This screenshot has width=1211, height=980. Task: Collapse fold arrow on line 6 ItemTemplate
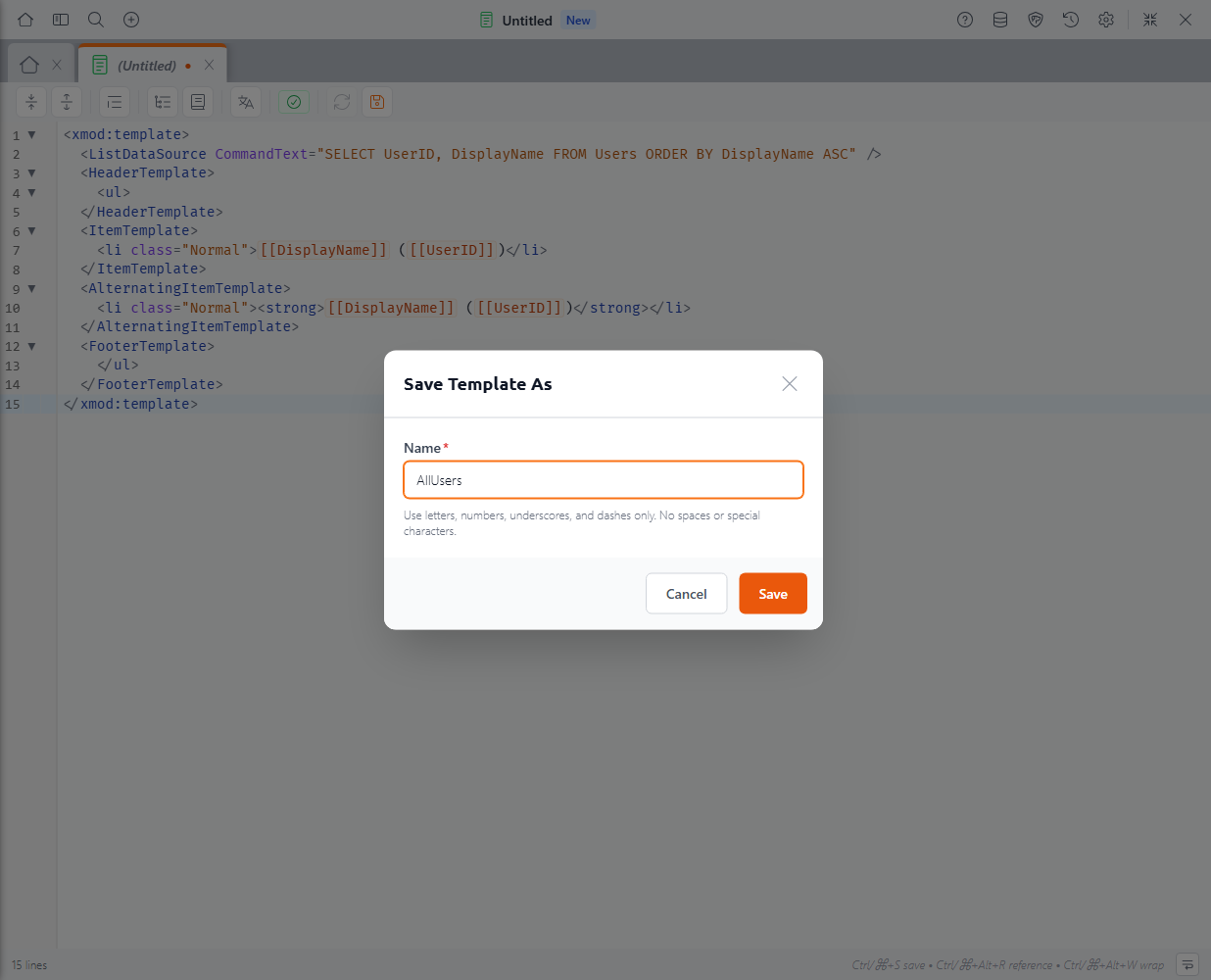pos(31,231)
